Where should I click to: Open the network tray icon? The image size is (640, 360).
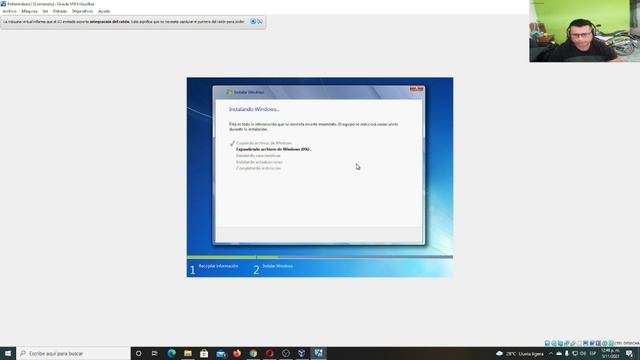575,353
